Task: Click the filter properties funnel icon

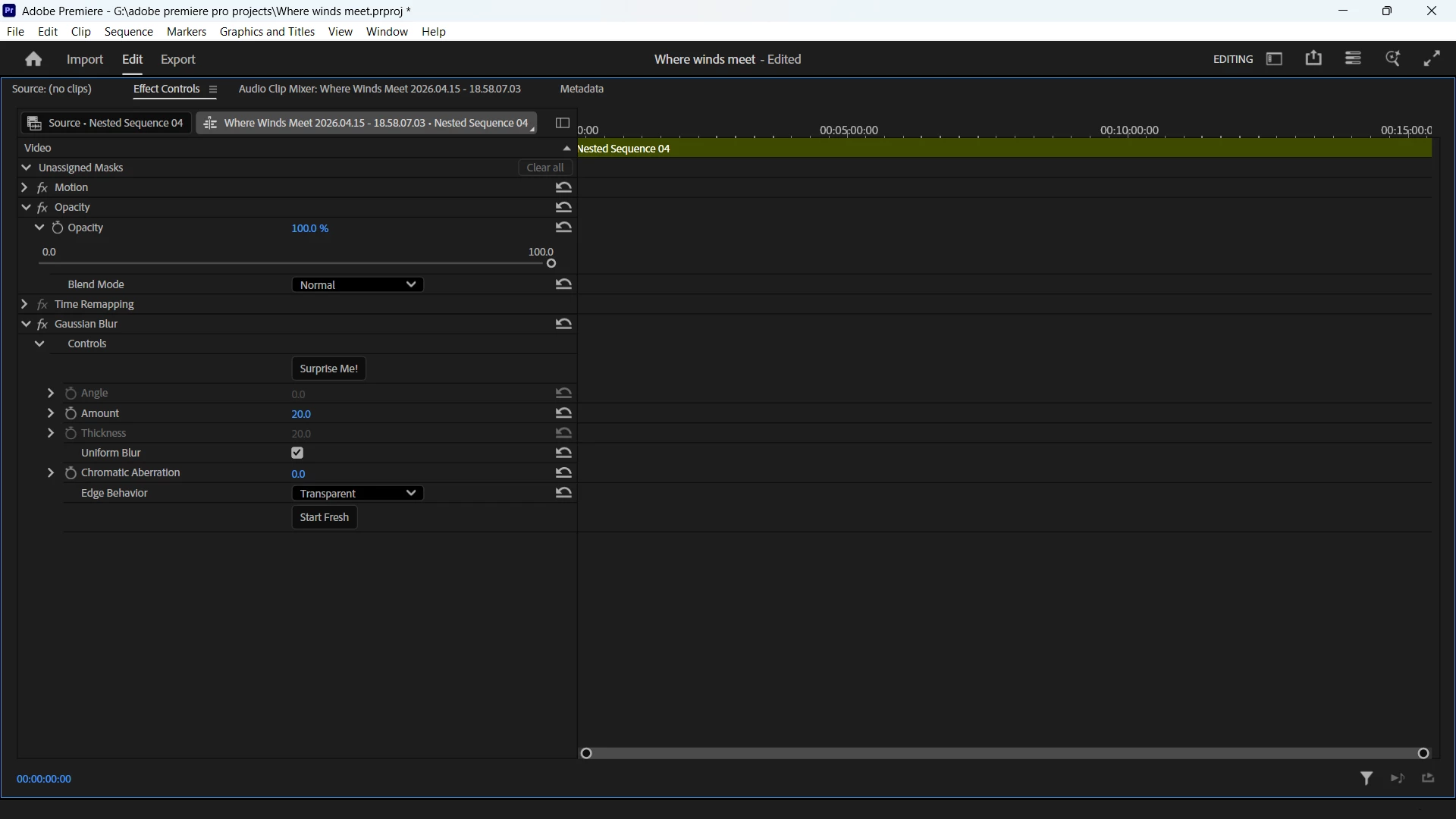Action: coord(1367,778)
